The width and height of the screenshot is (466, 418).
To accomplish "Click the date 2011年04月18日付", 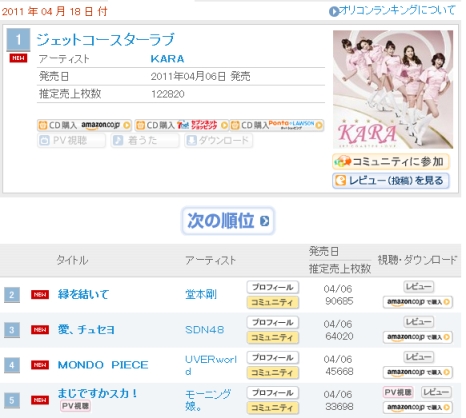I will 54,11.
